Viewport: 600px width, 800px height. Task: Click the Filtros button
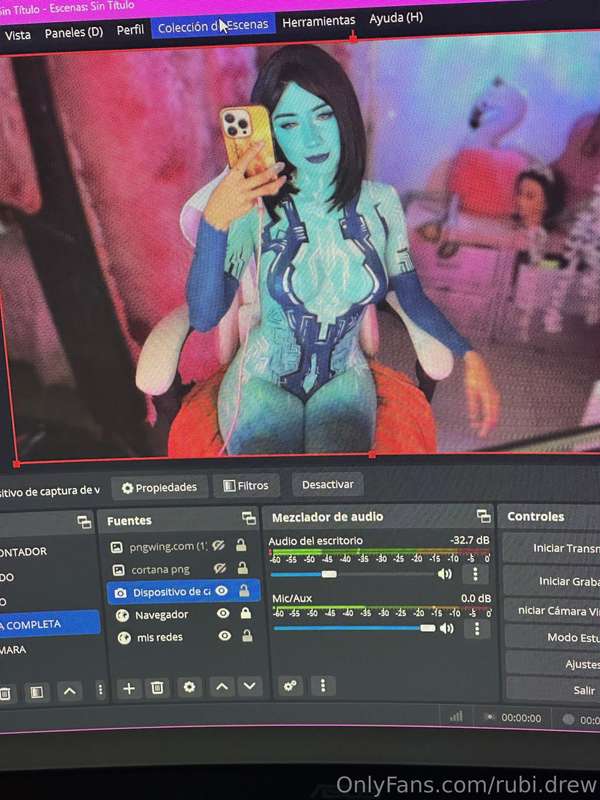(x=246, y=486)
